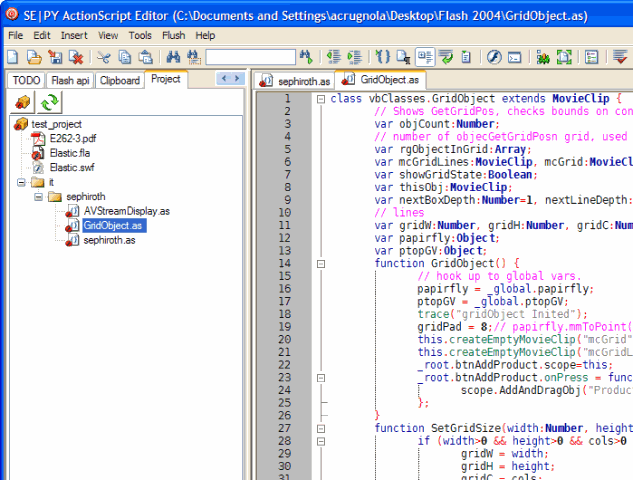Click the green refresh project icon
The width and height of the screenshot is (633, 480).
point(49,102)
